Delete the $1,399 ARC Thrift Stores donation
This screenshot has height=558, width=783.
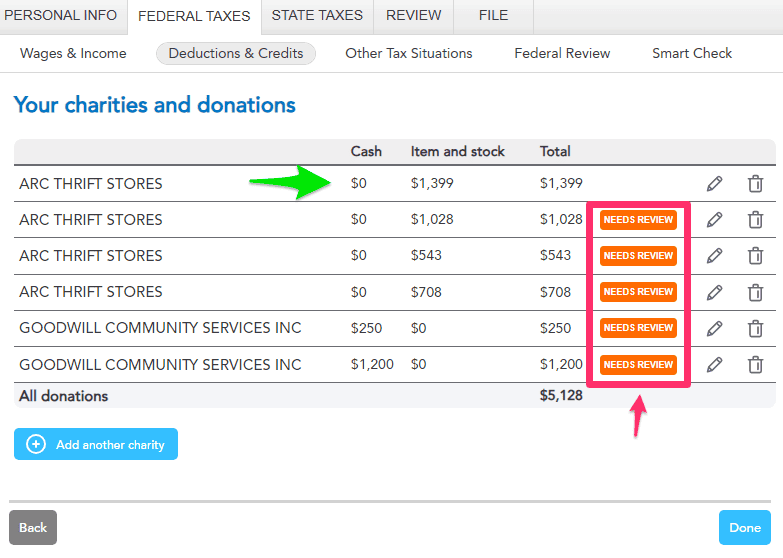click(x=755, y=184)
